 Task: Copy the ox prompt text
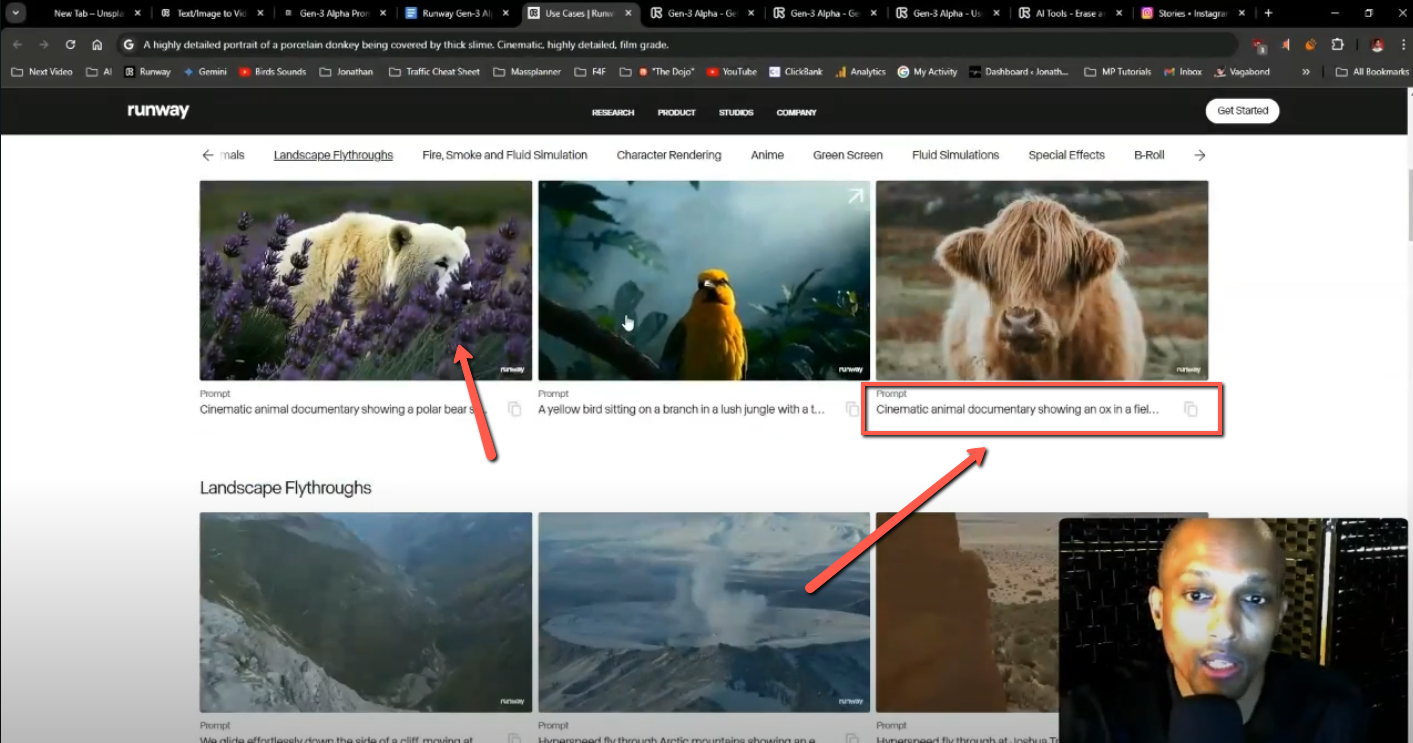pyautogui.click(x=1190, y=409)
